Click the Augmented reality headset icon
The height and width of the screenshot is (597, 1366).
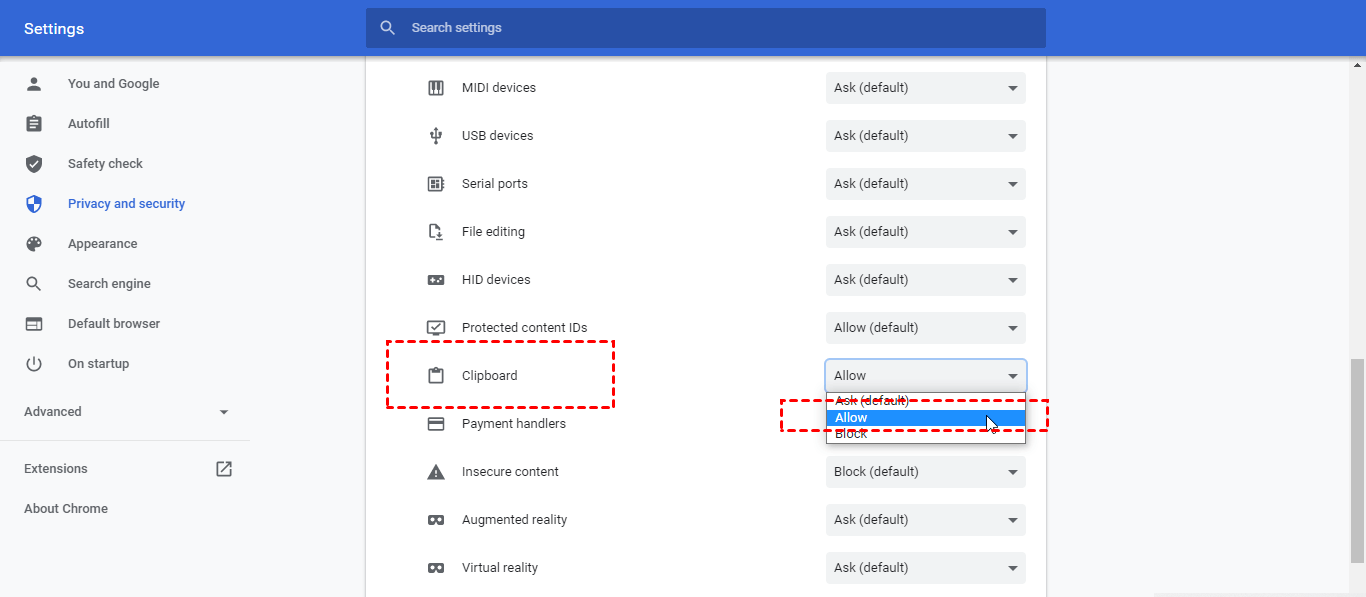pos(436,520)
